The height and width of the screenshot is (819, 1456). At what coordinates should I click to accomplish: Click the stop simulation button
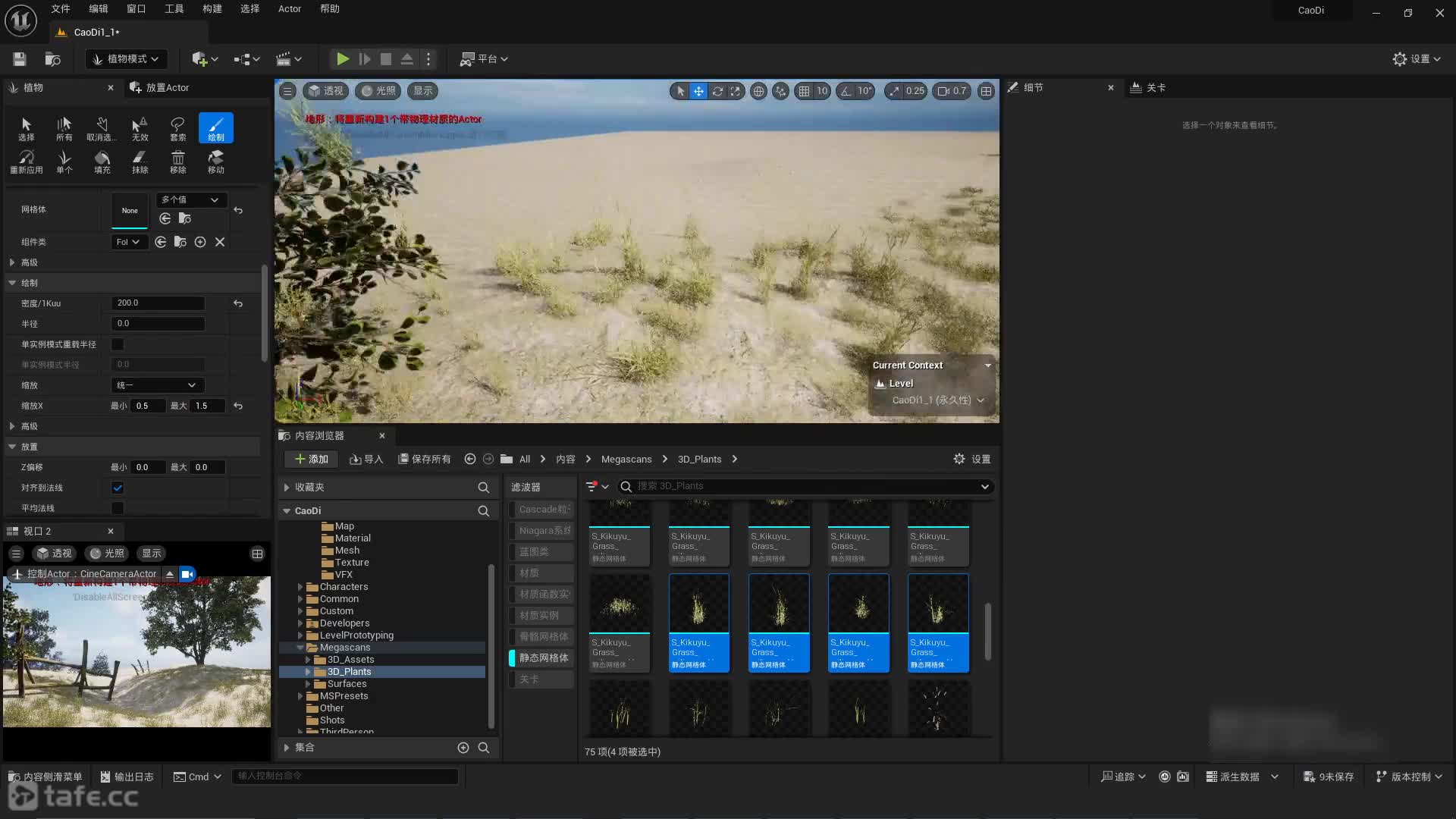pyautogui.click(x=386, y=59)
